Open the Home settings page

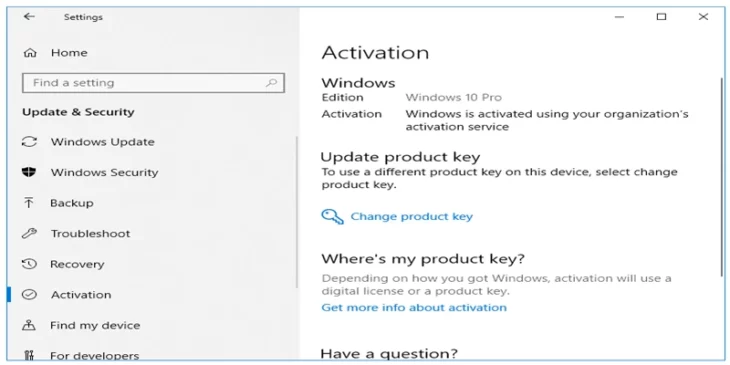(69, 53)
